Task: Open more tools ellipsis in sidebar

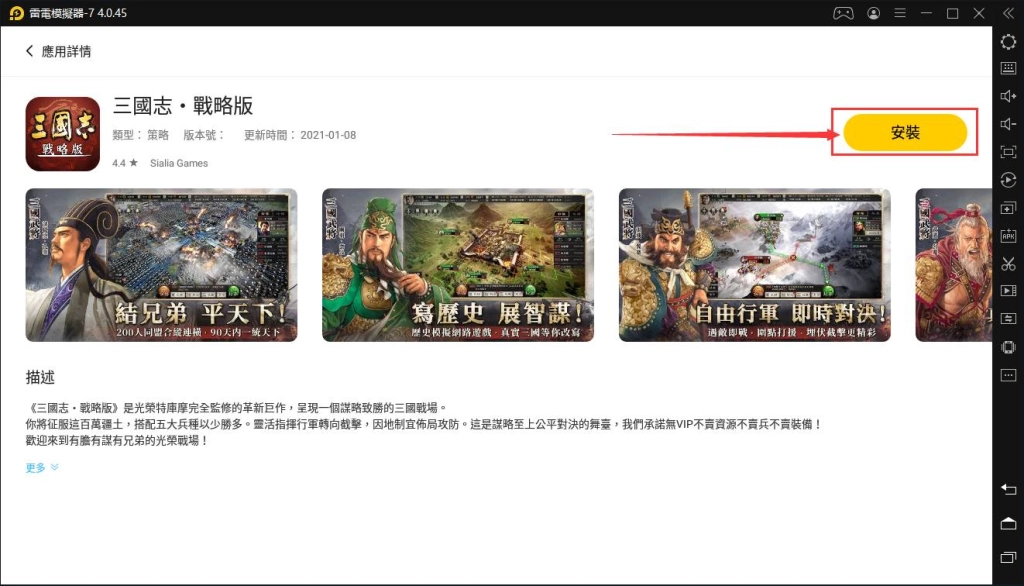Action: pos(1008,375)
